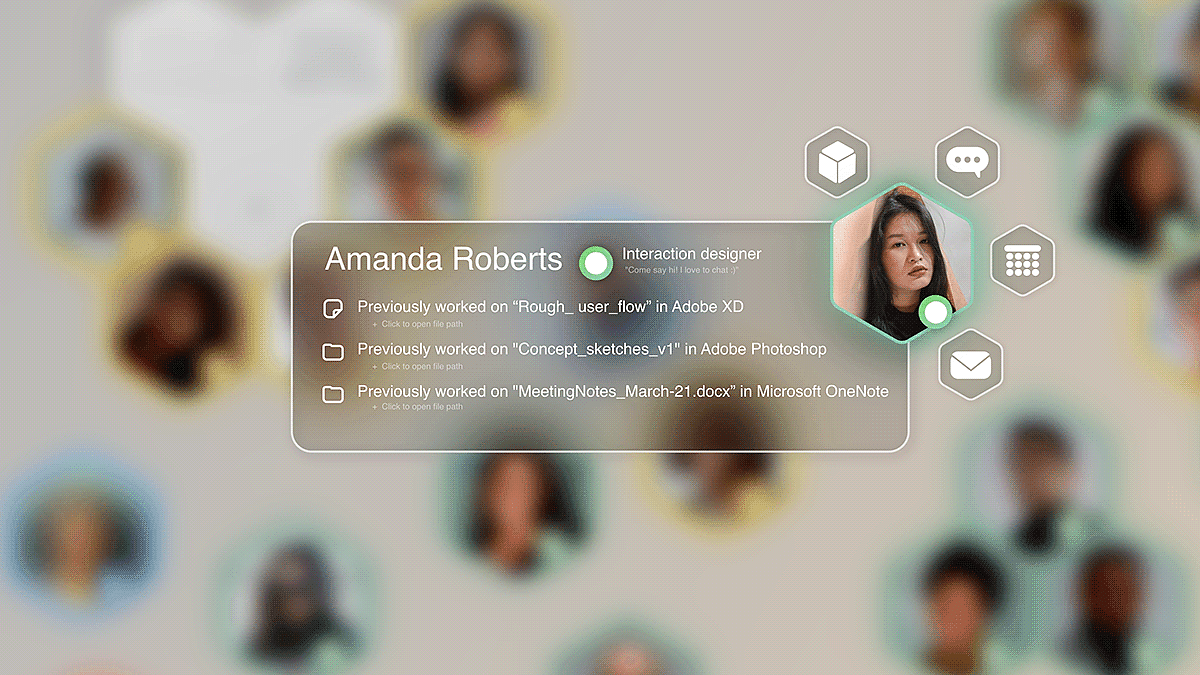Click the green status indicator beside Amanda Roberts

[x=596, y=263]
